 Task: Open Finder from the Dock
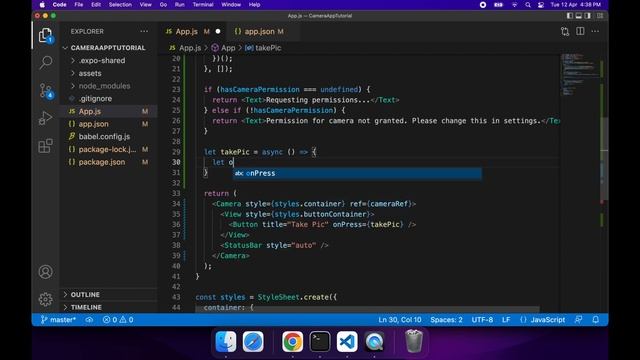tap(226, 341)
